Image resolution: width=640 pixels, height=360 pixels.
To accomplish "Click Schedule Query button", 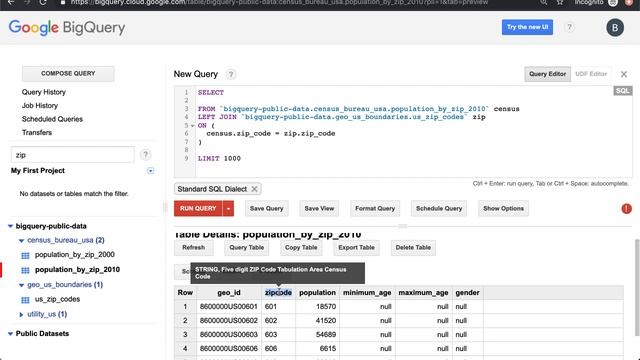I will (x=439, y=209).
